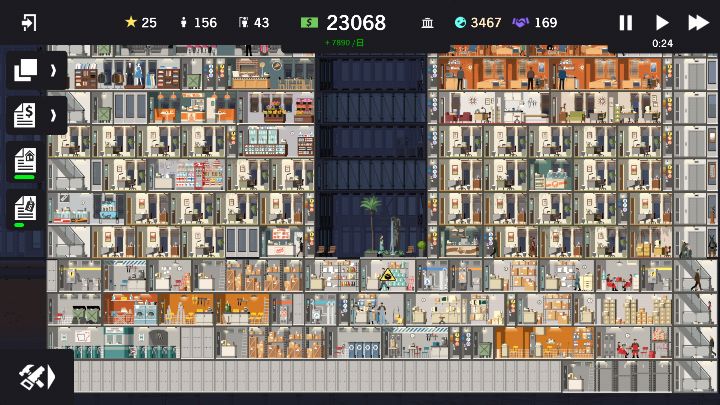Image resolution: width=720 pixels, height=405 pixels.
Task: Open the price tag contracts list
Action: (x=25, y=208)
